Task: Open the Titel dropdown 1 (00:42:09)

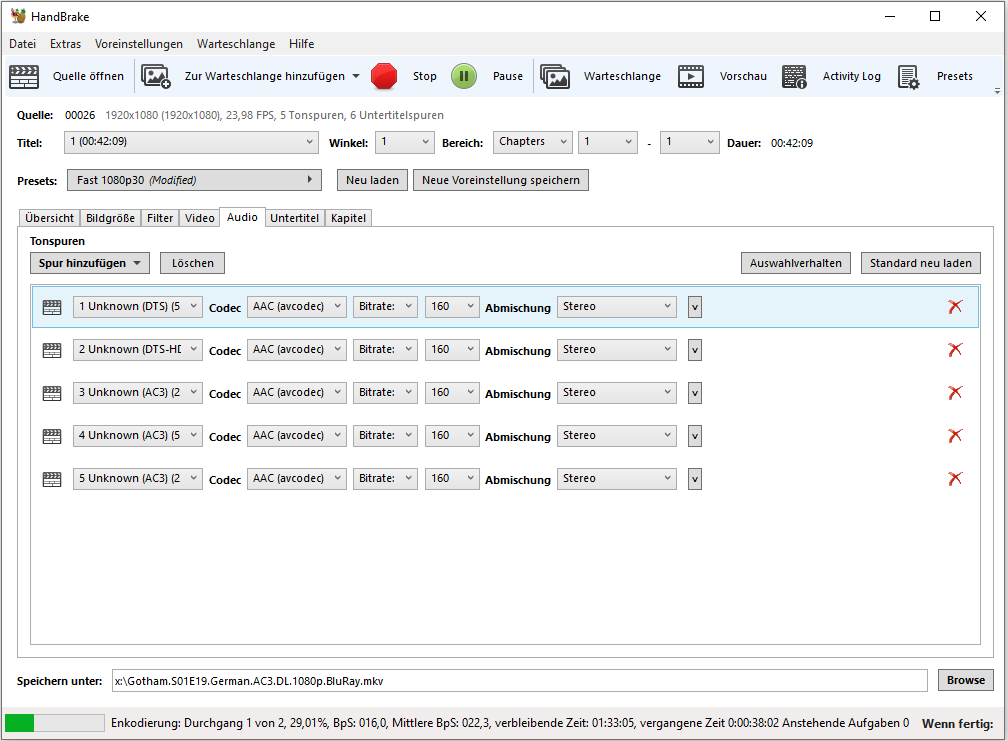Action: [x=191, y=142]
